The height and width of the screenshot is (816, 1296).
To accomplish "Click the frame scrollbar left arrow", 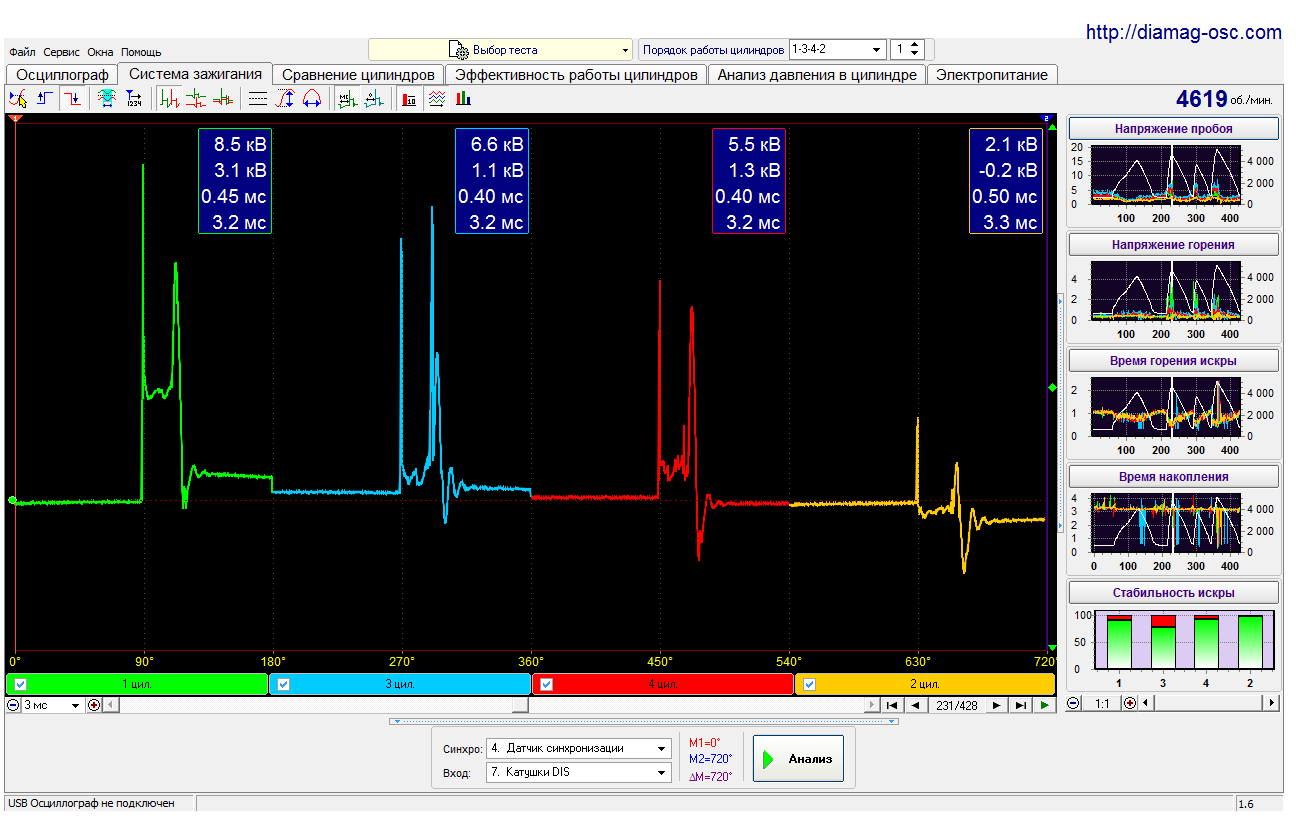I will (x=111, y=705).
